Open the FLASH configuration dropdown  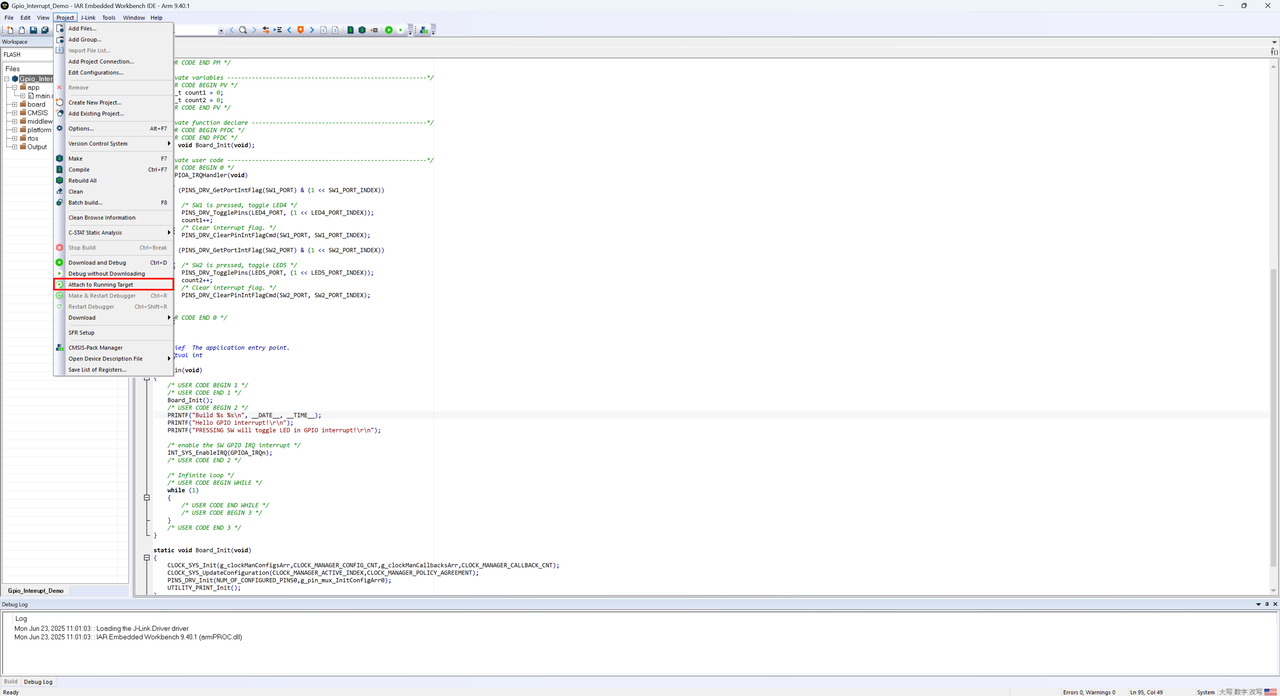click(28, 54)
